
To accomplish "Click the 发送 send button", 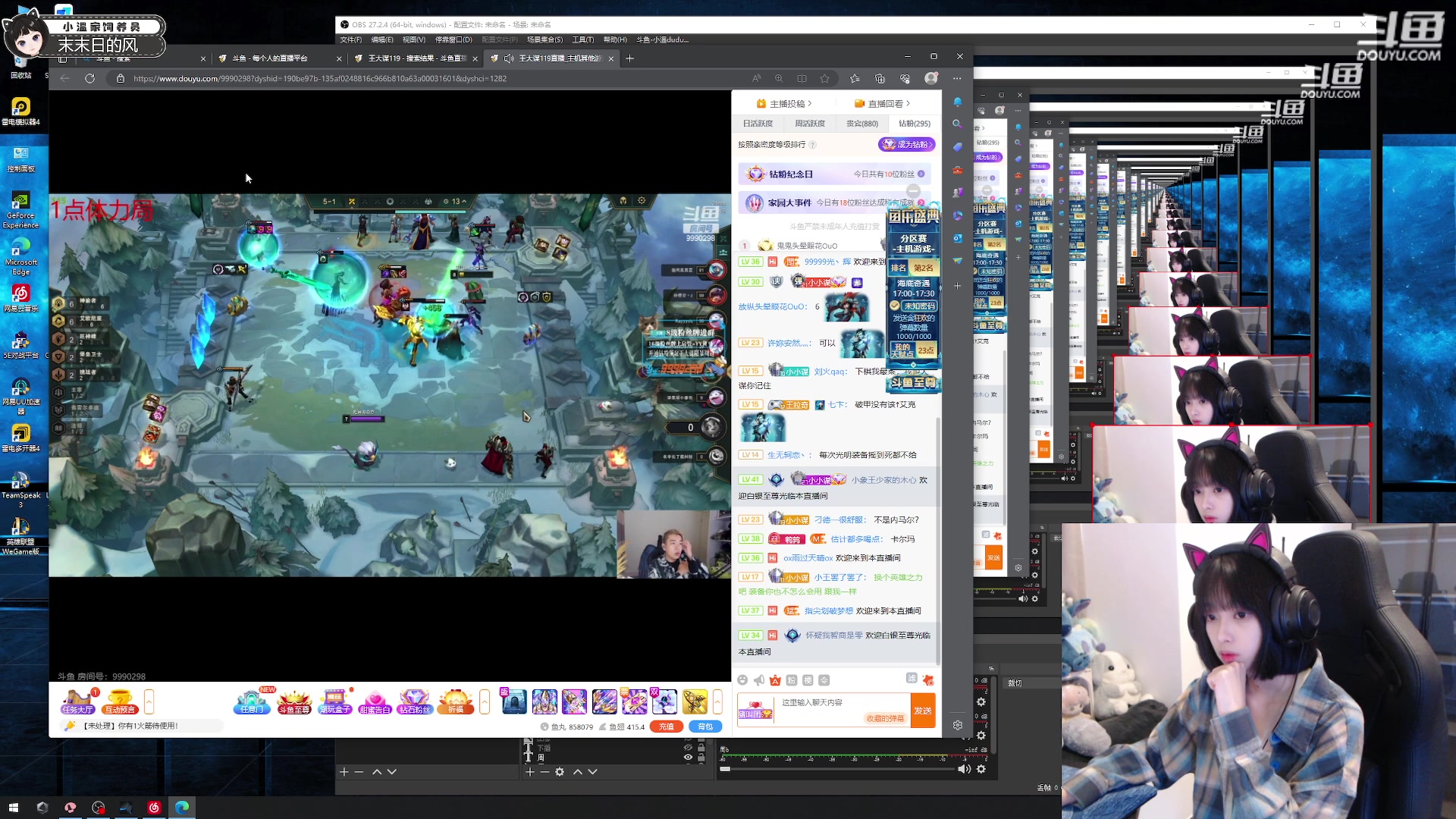I will [x=923, y=711].
